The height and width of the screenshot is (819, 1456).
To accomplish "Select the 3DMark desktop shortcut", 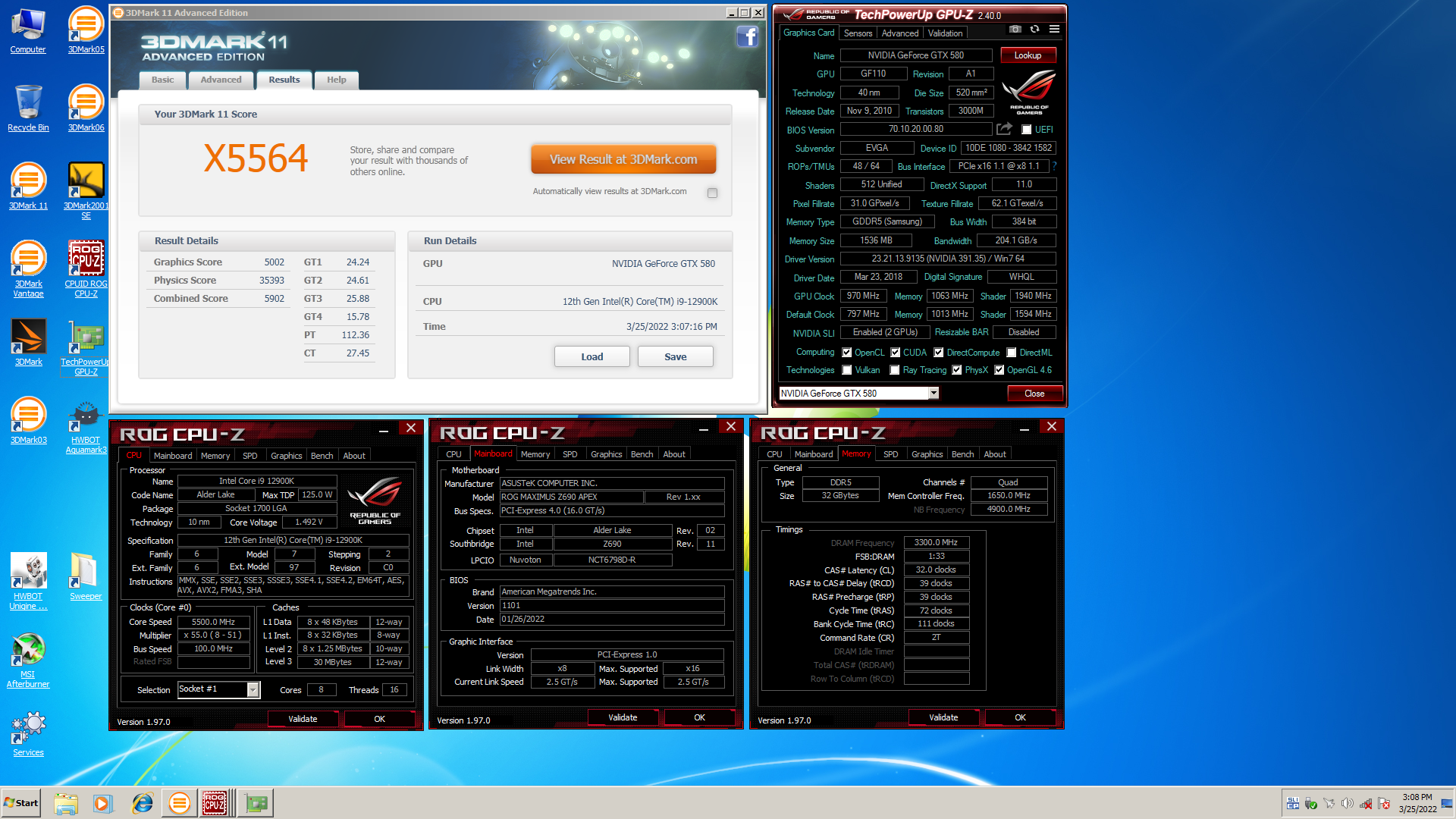I will 28,343.
